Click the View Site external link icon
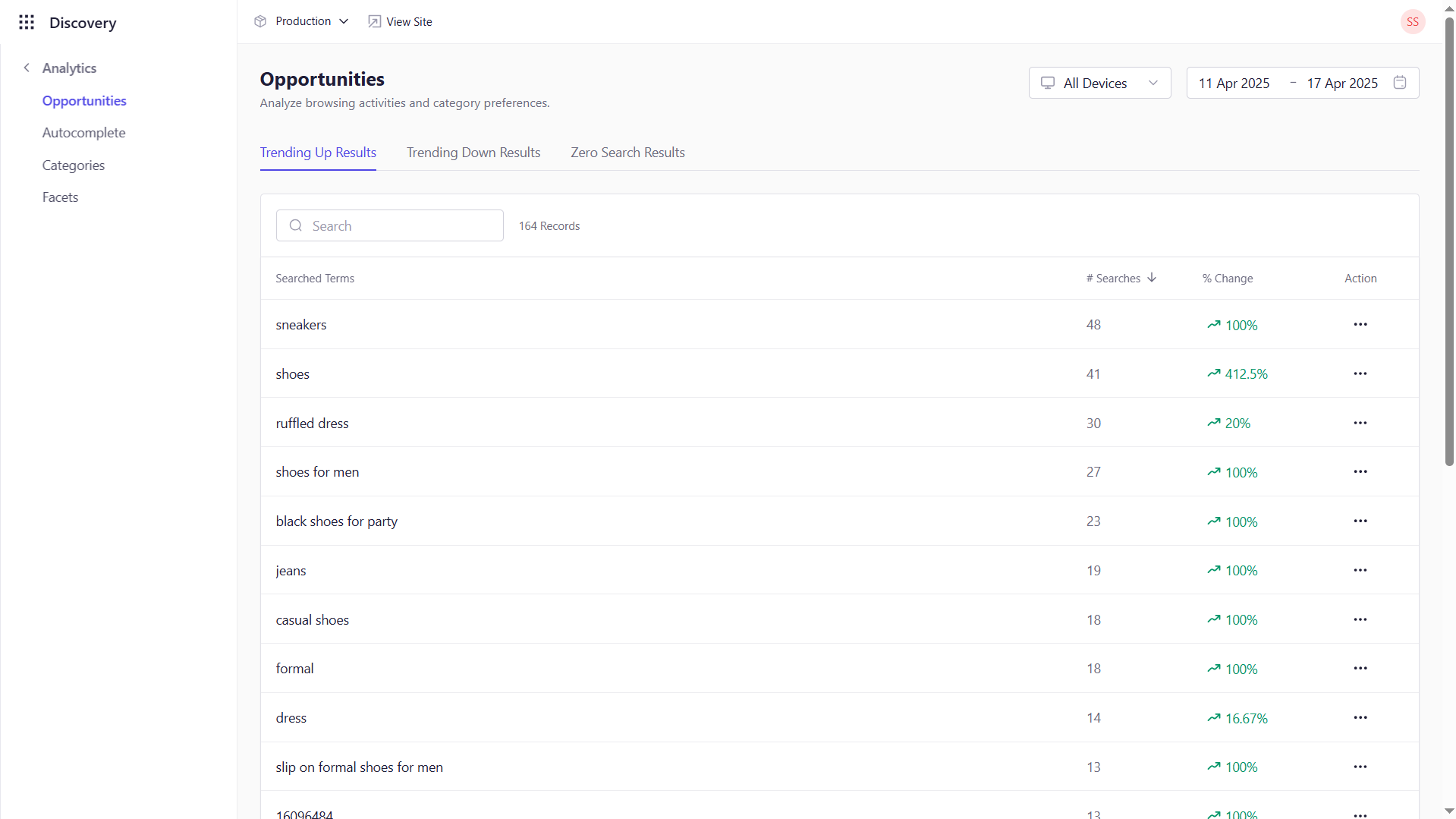The height and width of the screenshot is (819, 1456). coord(374,21)
